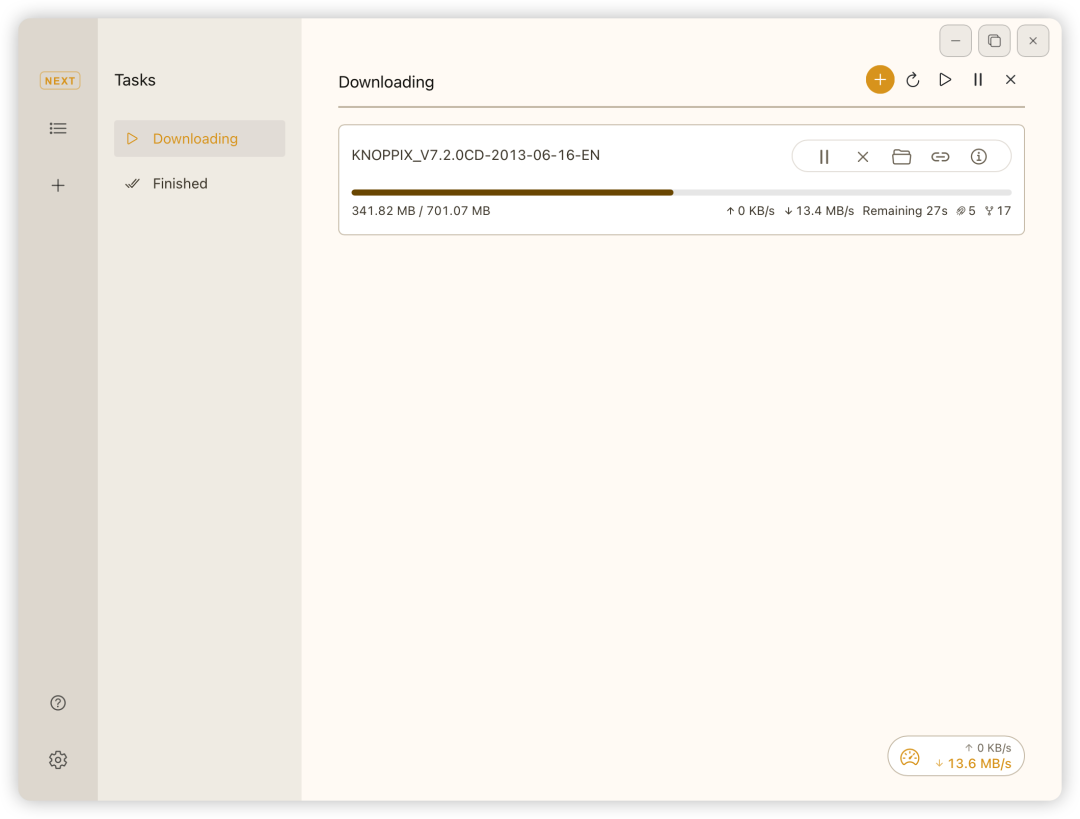Open preferences via the gear icon
The width and height of the screenshot is (1080, 819).
pos(58,760)
